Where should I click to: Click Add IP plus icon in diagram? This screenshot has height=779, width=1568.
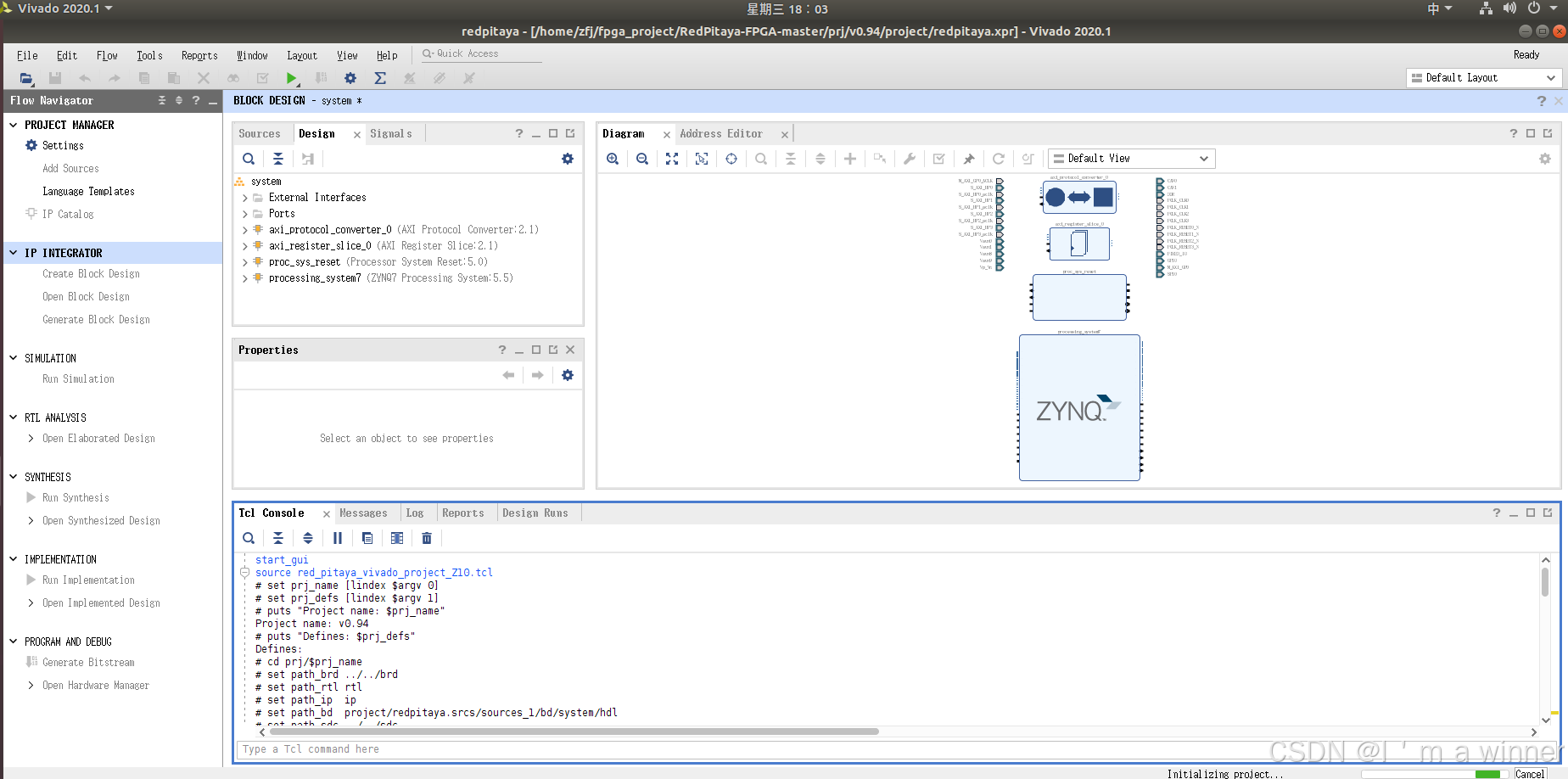coord(850,159)
